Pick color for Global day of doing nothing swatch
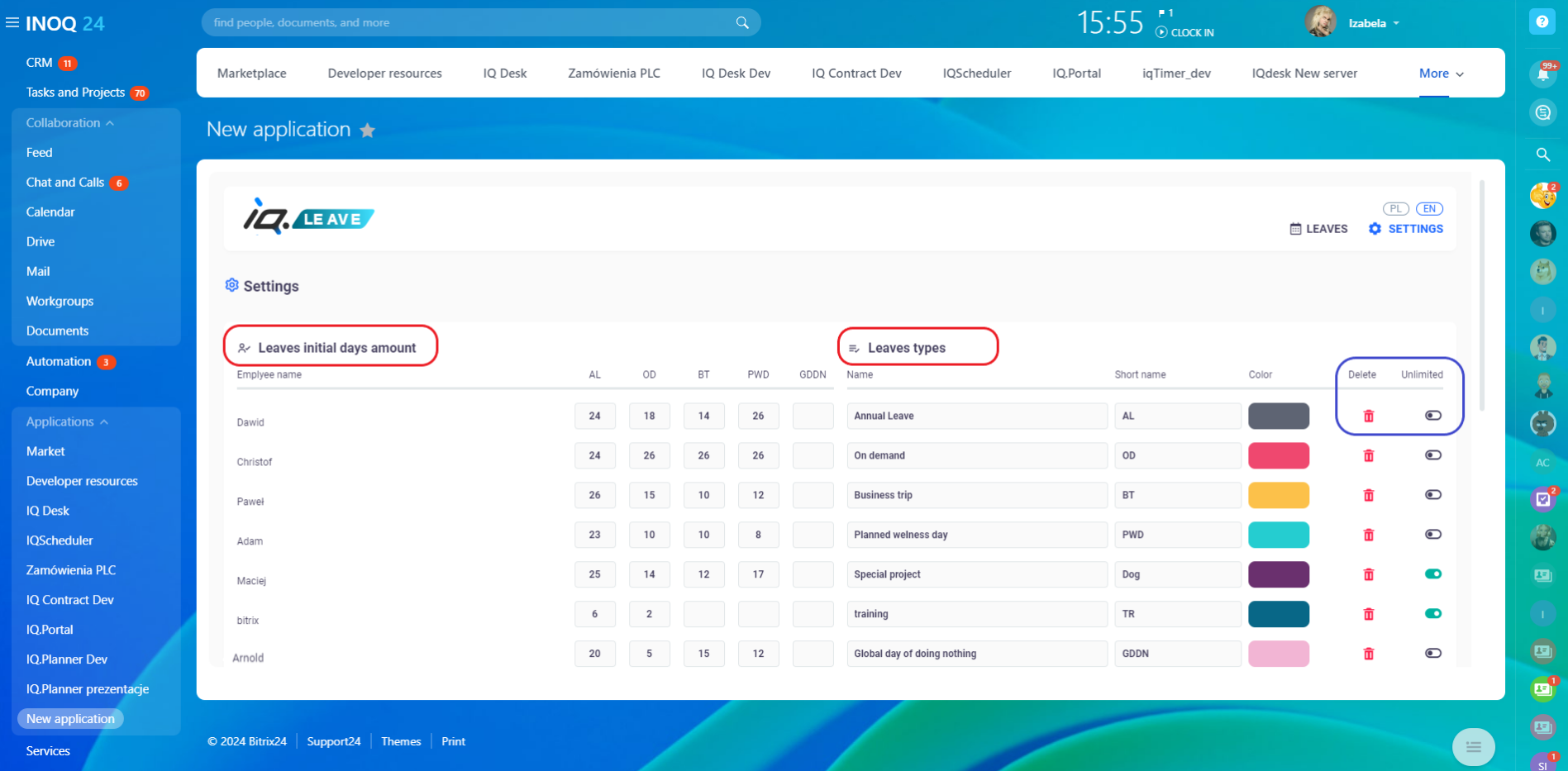1568x771 pixels. (1279, 654)
